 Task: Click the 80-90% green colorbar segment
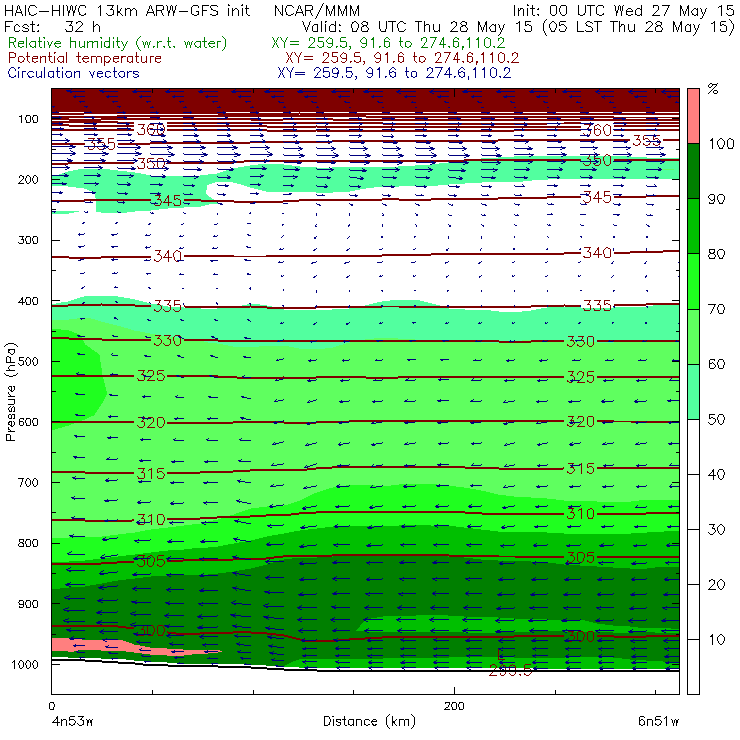(x=693, y=226)
